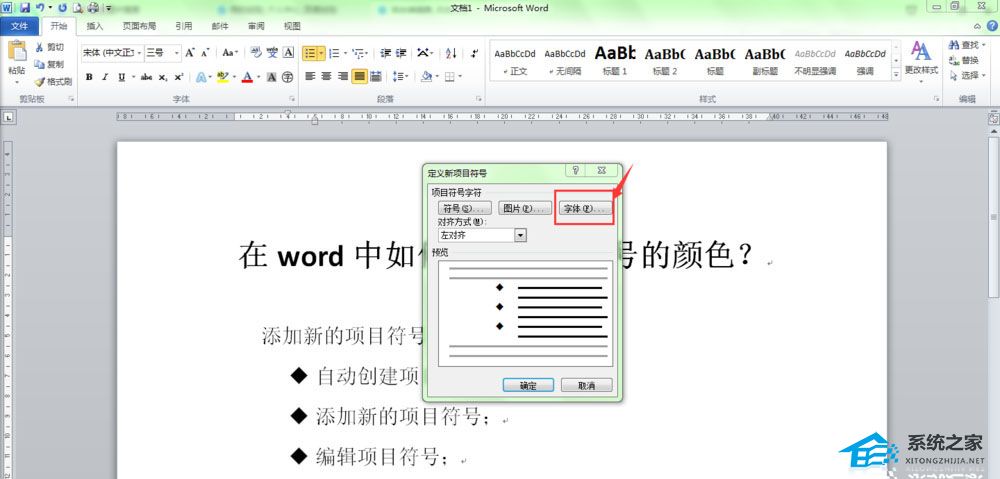Apply Strikethrough formatting

pos(147,77)
